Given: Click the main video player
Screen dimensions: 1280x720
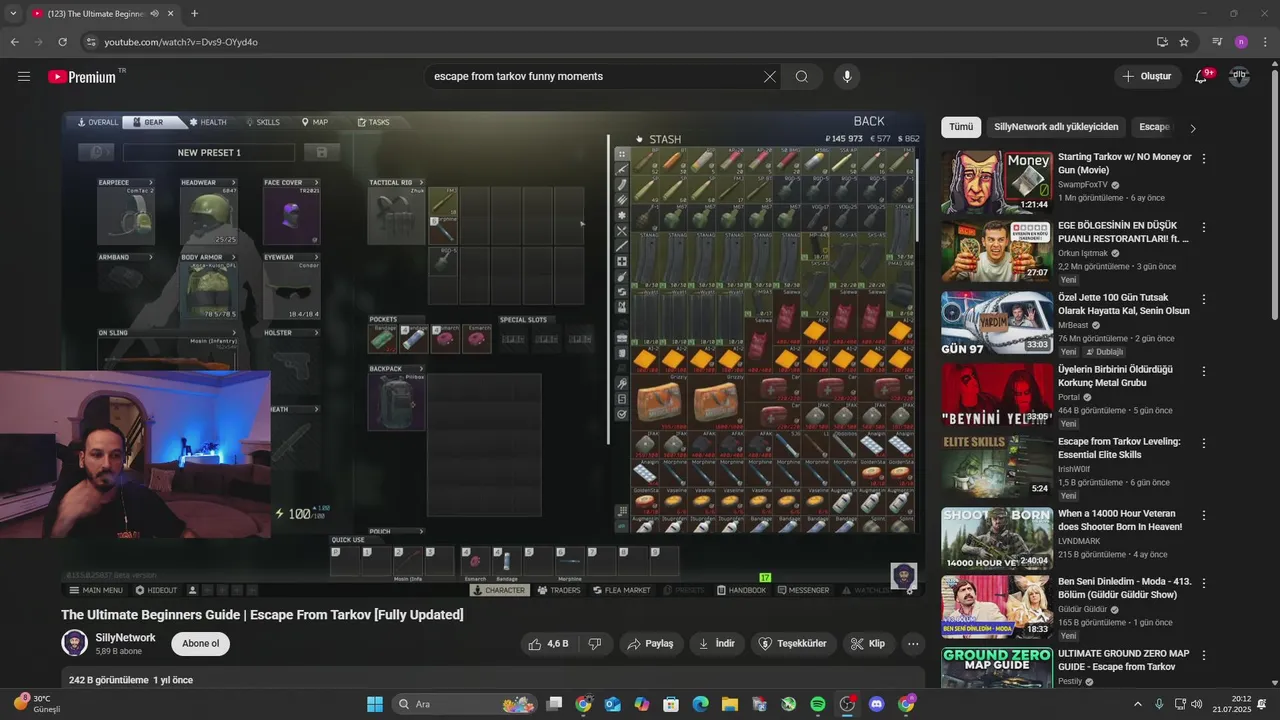Looking at the screenshot, I should tap(492, 355).
